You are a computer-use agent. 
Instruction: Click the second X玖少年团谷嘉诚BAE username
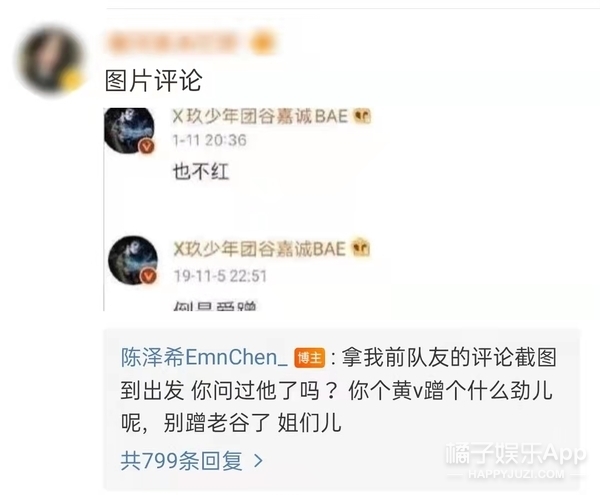[x=259, y=249]
